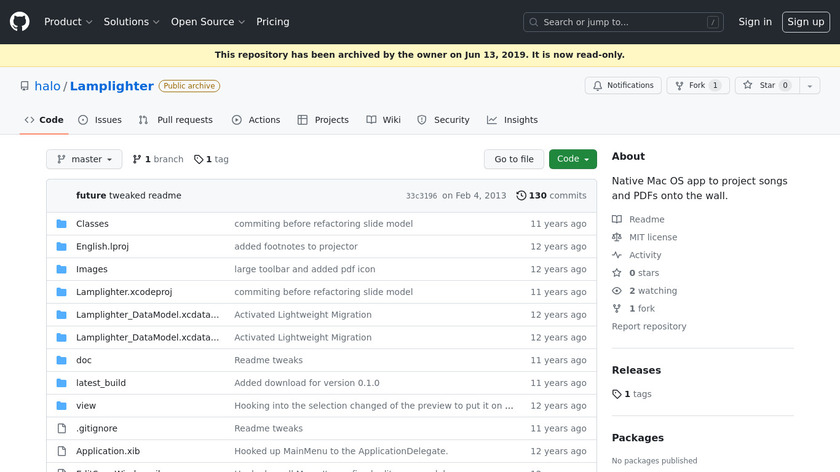Open folder icon for Lamplighter.xcodeproj
The image size is (840, 472).
(x=62, y=292)
